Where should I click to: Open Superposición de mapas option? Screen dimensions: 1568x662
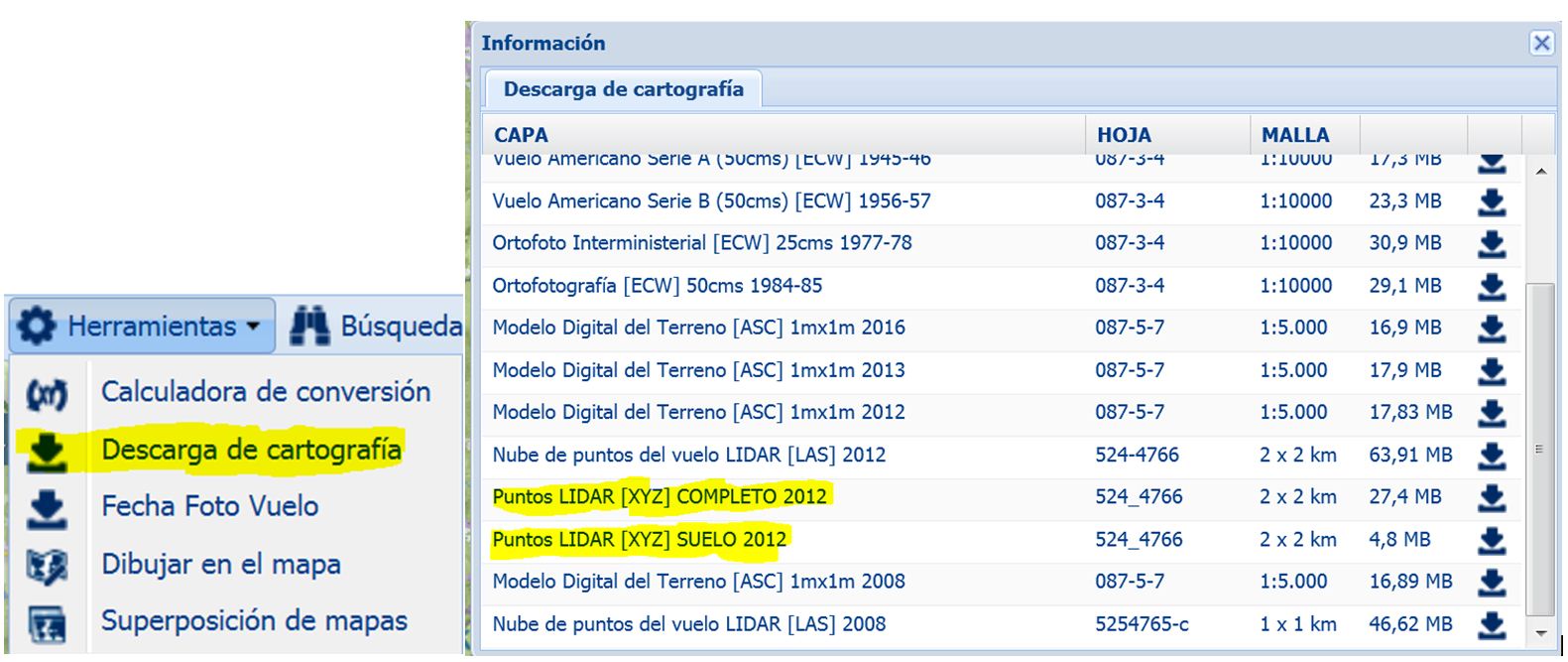pos(253,621)
